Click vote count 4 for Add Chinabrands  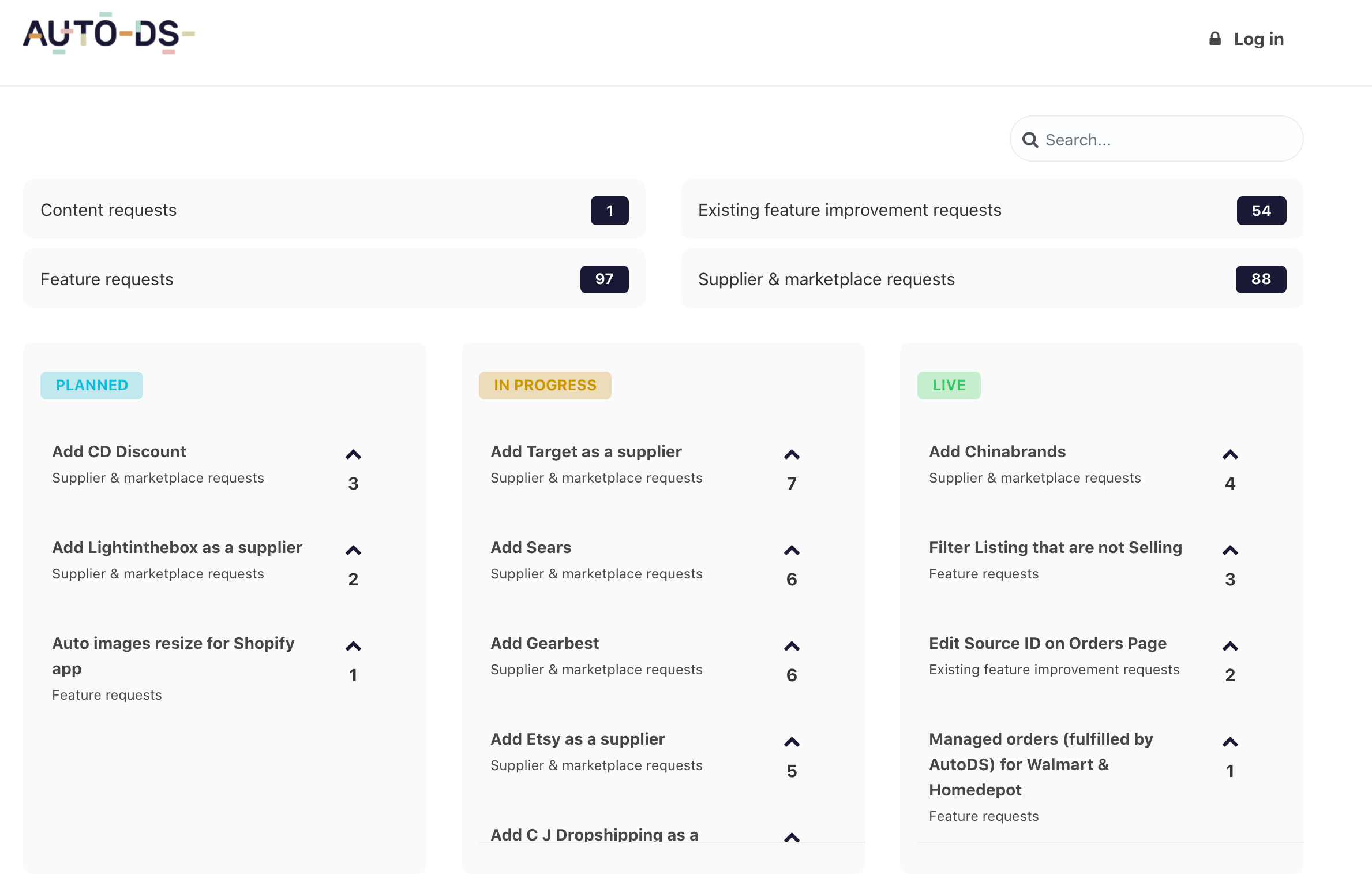tap(1230, 484)
